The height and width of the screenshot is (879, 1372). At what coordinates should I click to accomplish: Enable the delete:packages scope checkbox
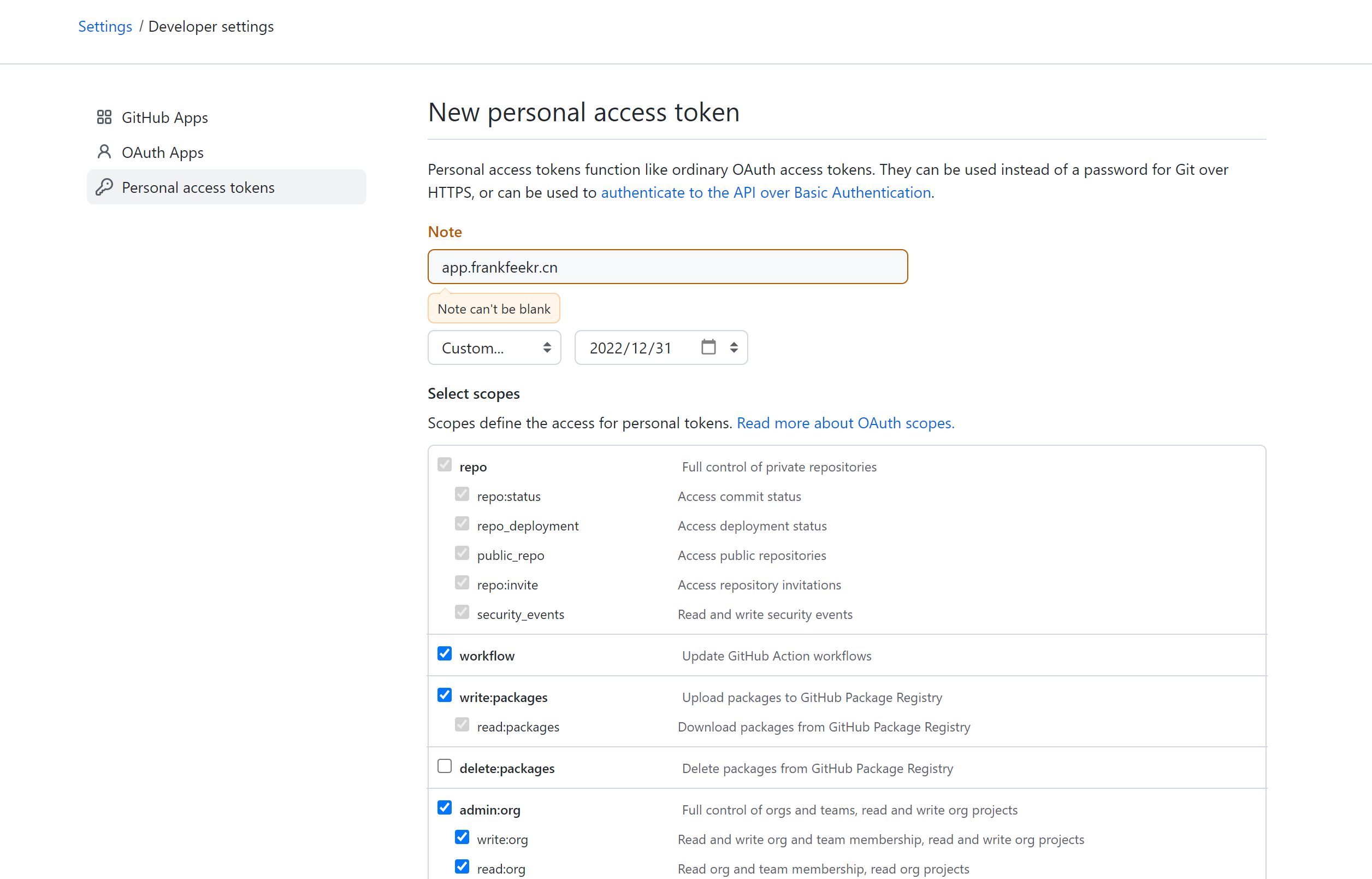point(445,766)
